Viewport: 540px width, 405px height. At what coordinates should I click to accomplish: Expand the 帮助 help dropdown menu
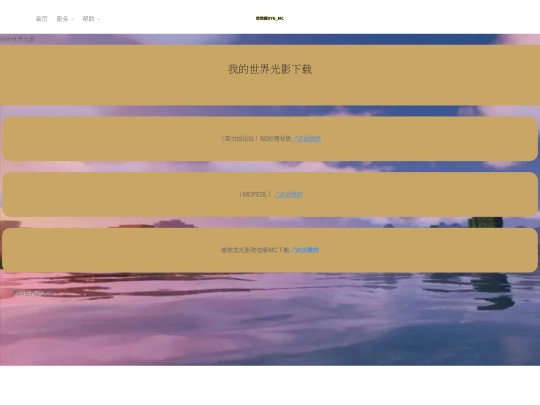[91, 19]
